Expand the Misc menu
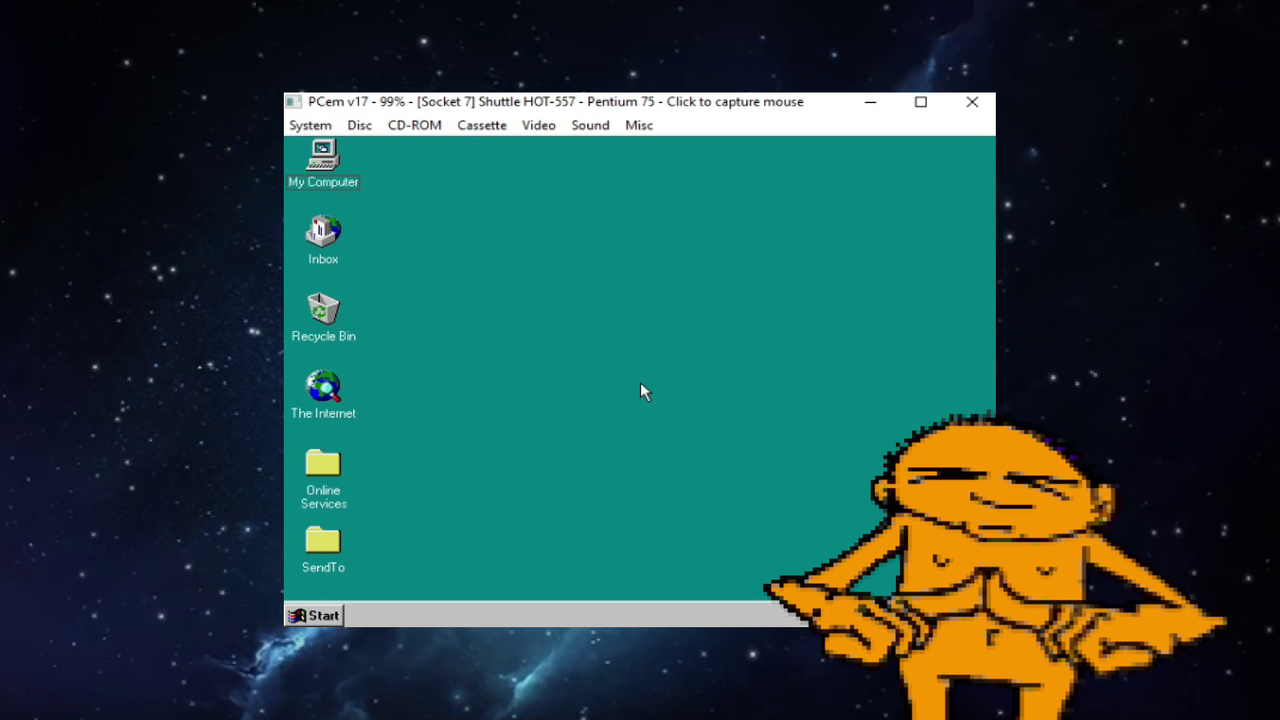The image size is (1280, 720). coord(639,125)
